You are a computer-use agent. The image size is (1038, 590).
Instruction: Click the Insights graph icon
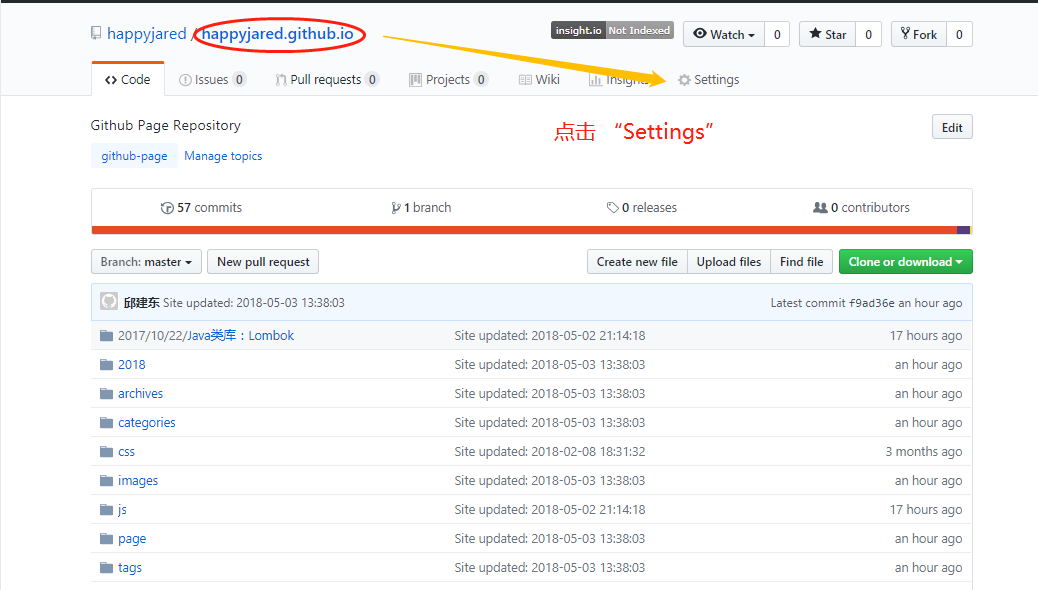coord(596,80)
